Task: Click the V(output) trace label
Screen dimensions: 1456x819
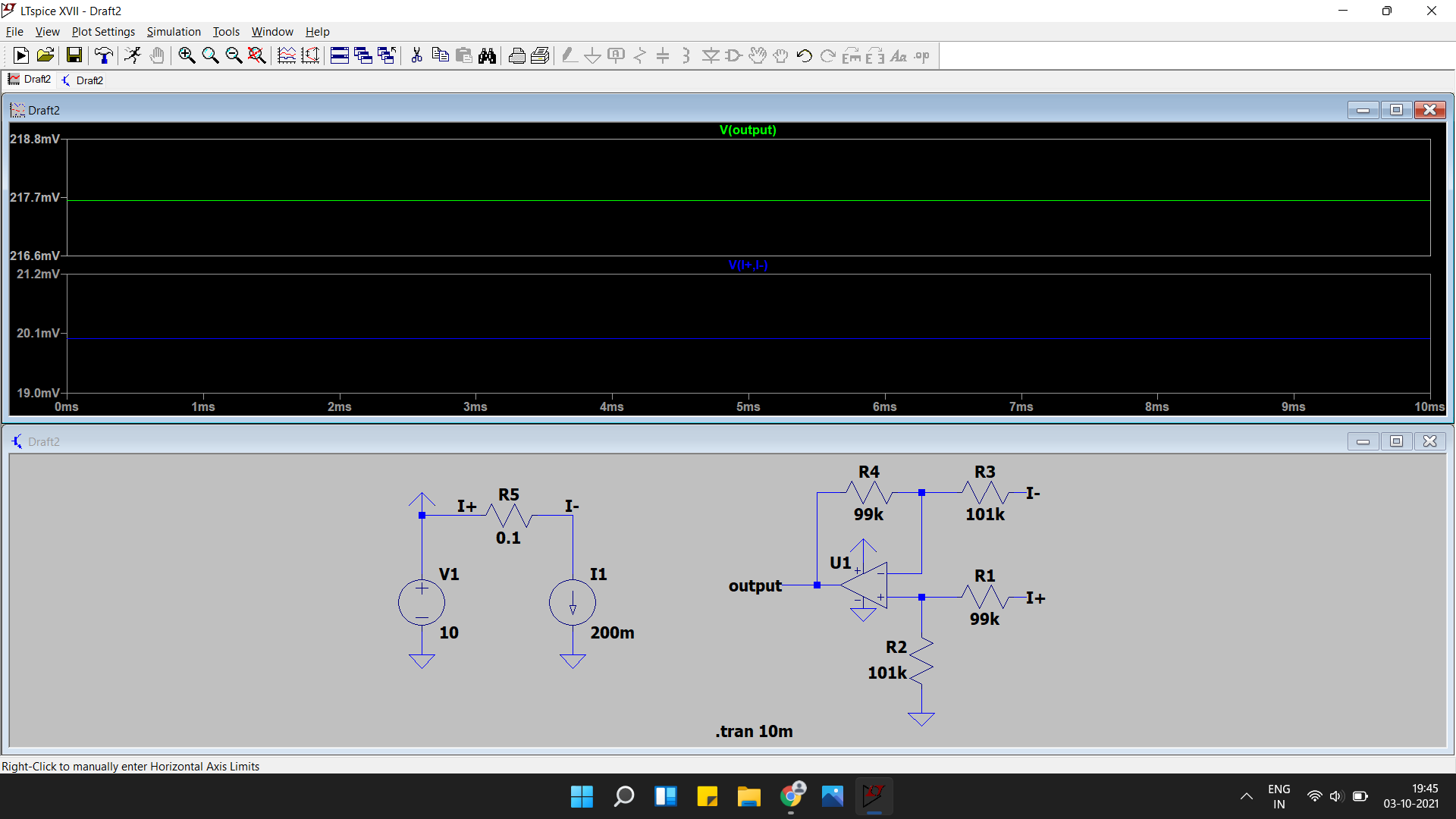Action: pos(748,130)
